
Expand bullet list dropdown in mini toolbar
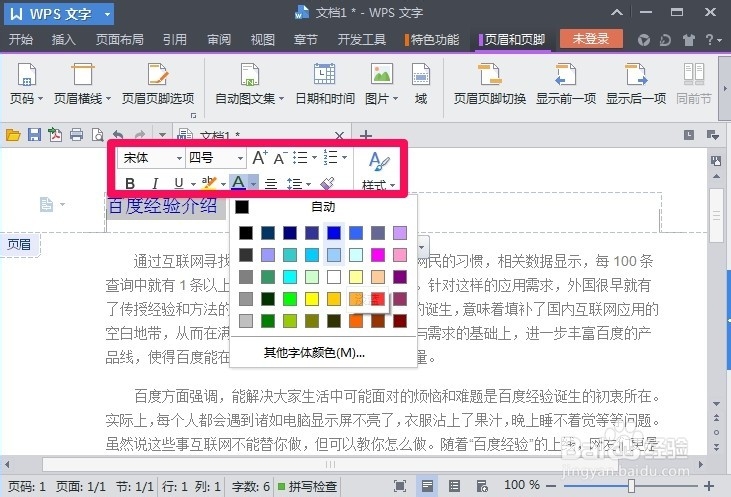pos(314,158)
